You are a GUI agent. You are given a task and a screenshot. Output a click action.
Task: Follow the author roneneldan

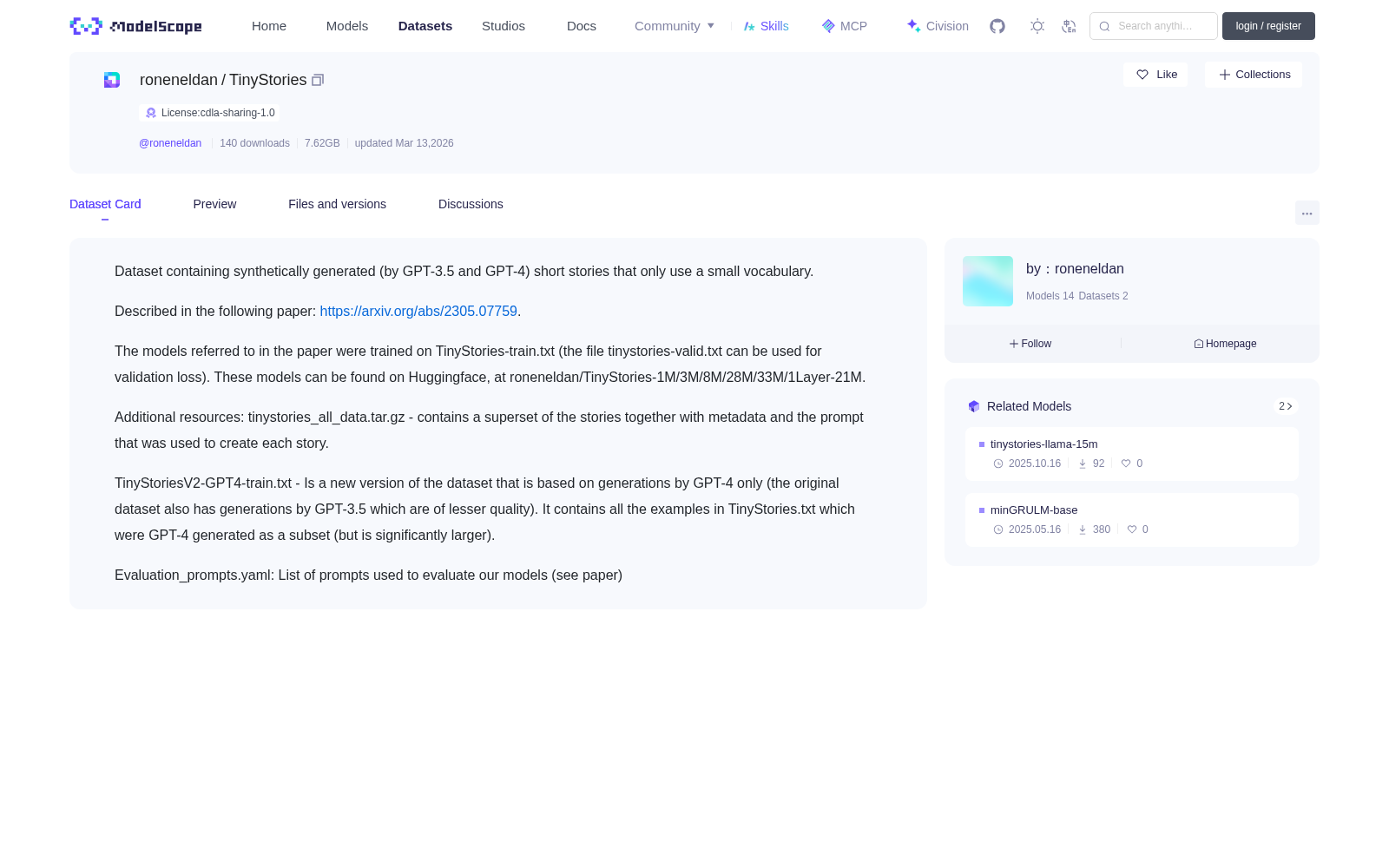(x=1030, y=344)
